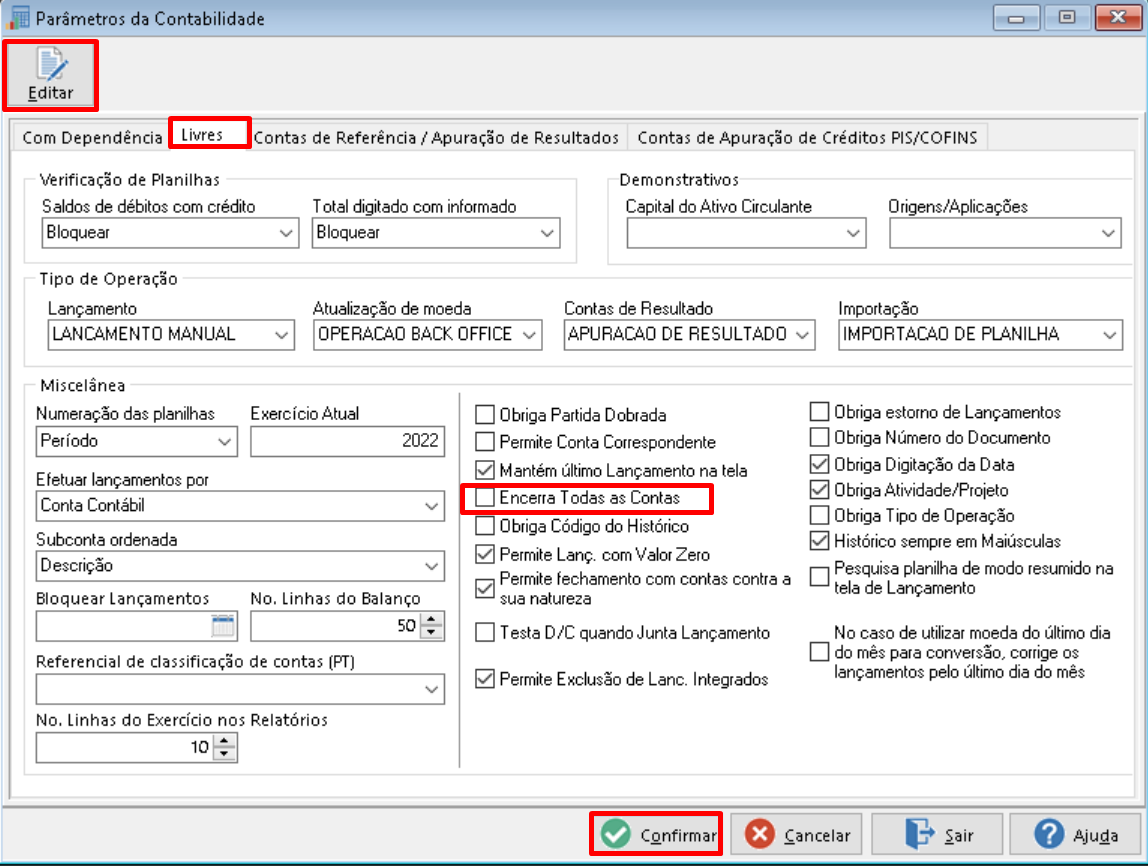The height and width of the screenshot is (866, 1148).
Task: Toggle Histórico sempre em Maiúsculas
Action: (x=819, y=541)
